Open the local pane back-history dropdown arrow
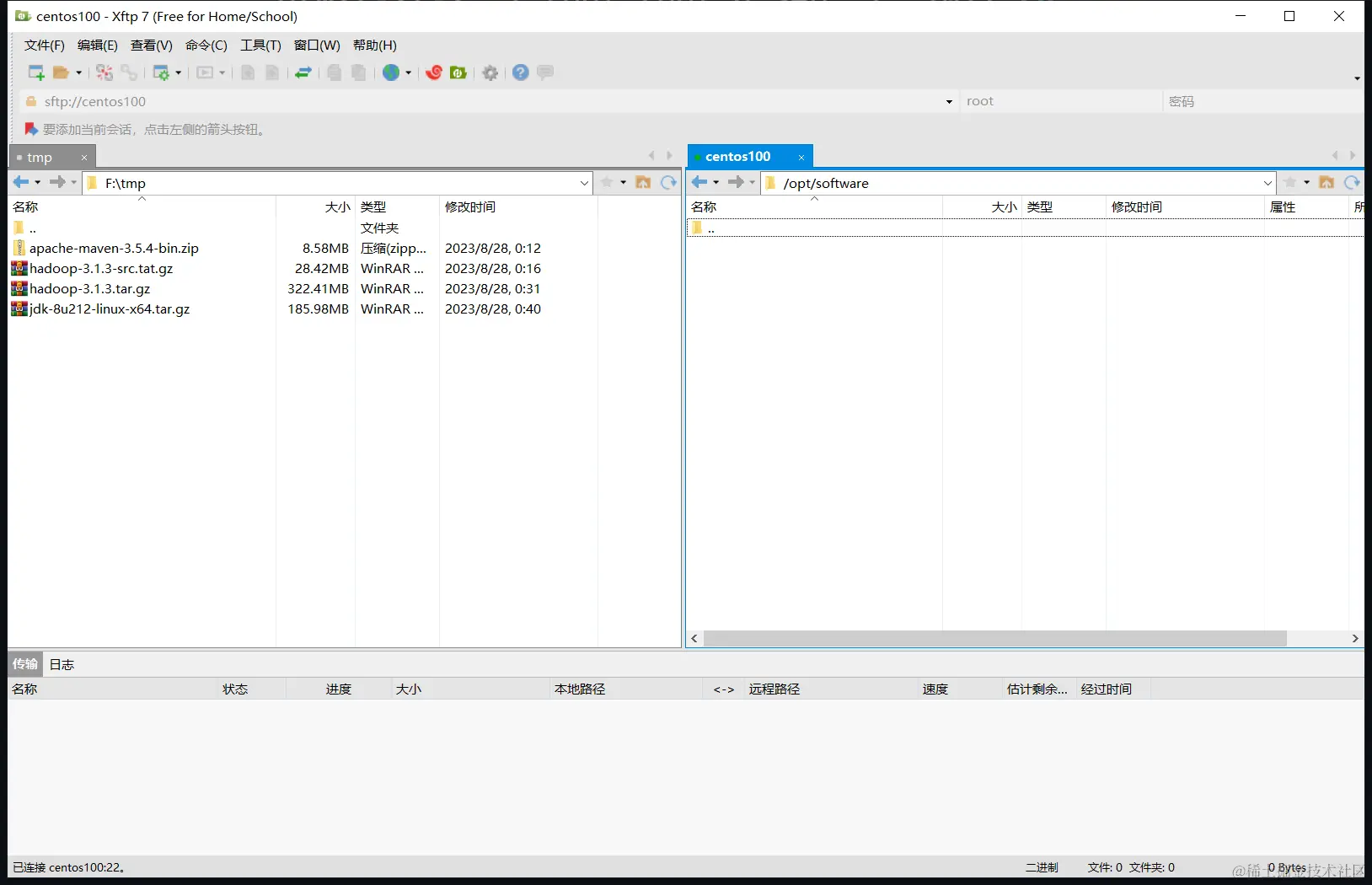Image resolution: width=1372 pixels, height=885 pixels. pos(38,182)
